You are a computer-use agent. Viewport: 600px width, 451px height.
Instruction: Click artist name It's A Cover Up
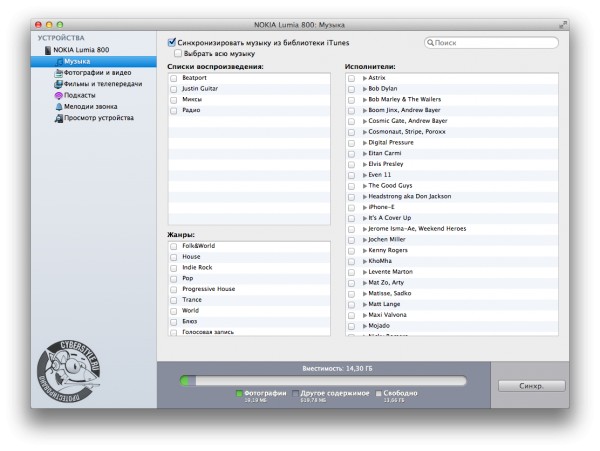click(x=390, y=218)
